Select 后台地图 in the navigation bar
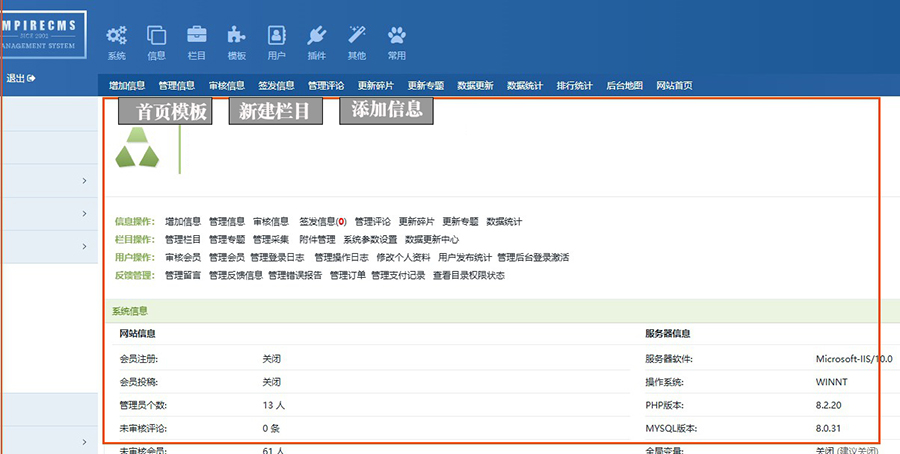 pyautogui.click(x=624, y=86)
